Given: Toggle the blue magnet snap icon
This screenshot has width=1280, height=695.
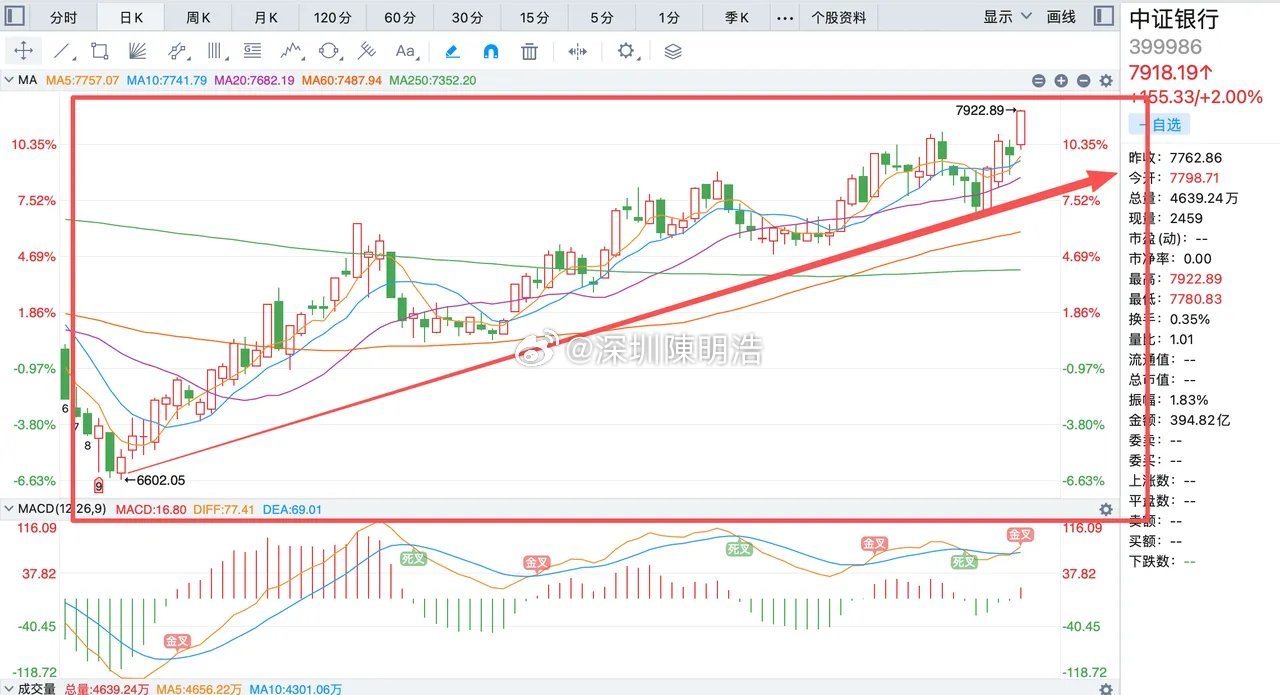Looking at the screenshot, I should (x=491, y=51).
